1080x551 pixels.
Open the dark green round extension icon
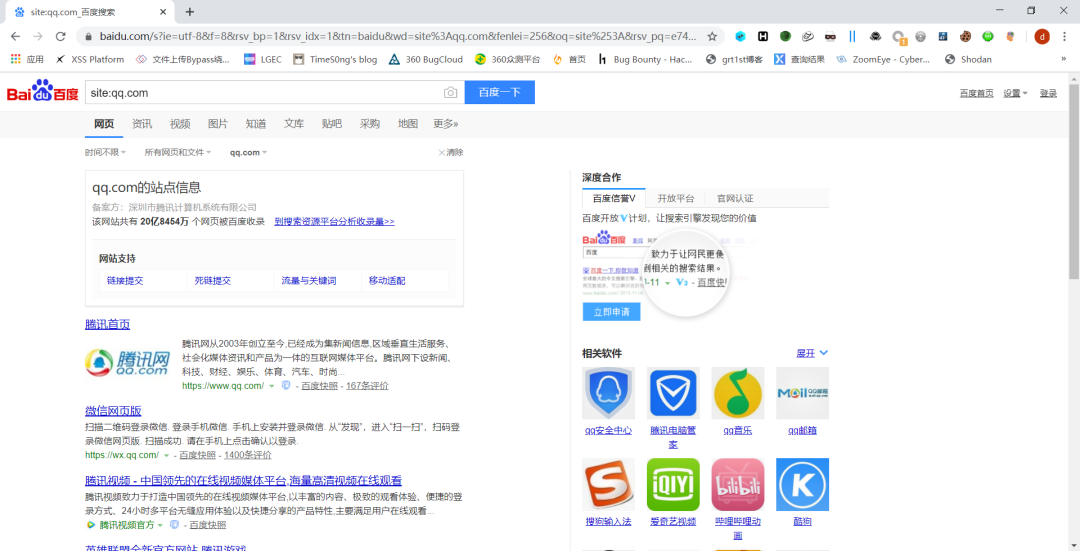point(785,37)
